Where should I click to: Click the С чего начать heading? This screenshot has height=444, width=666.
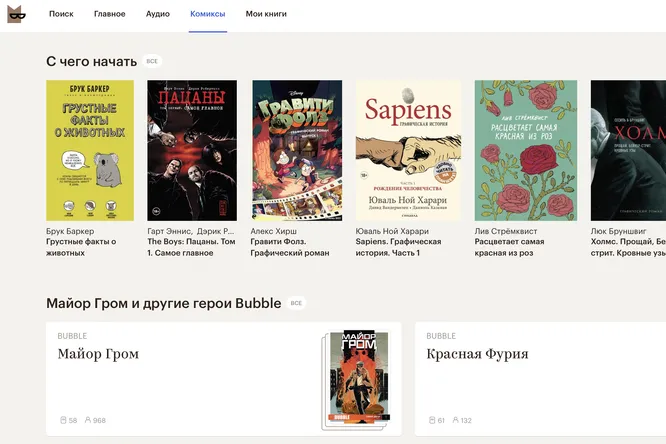coord(91,61)
